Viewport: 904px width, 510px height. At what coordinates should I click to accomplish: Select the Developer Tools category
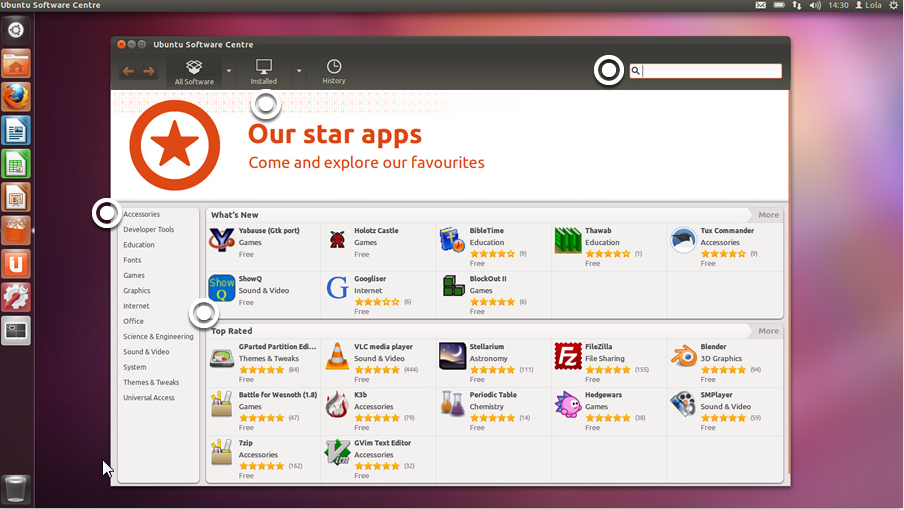148,229
